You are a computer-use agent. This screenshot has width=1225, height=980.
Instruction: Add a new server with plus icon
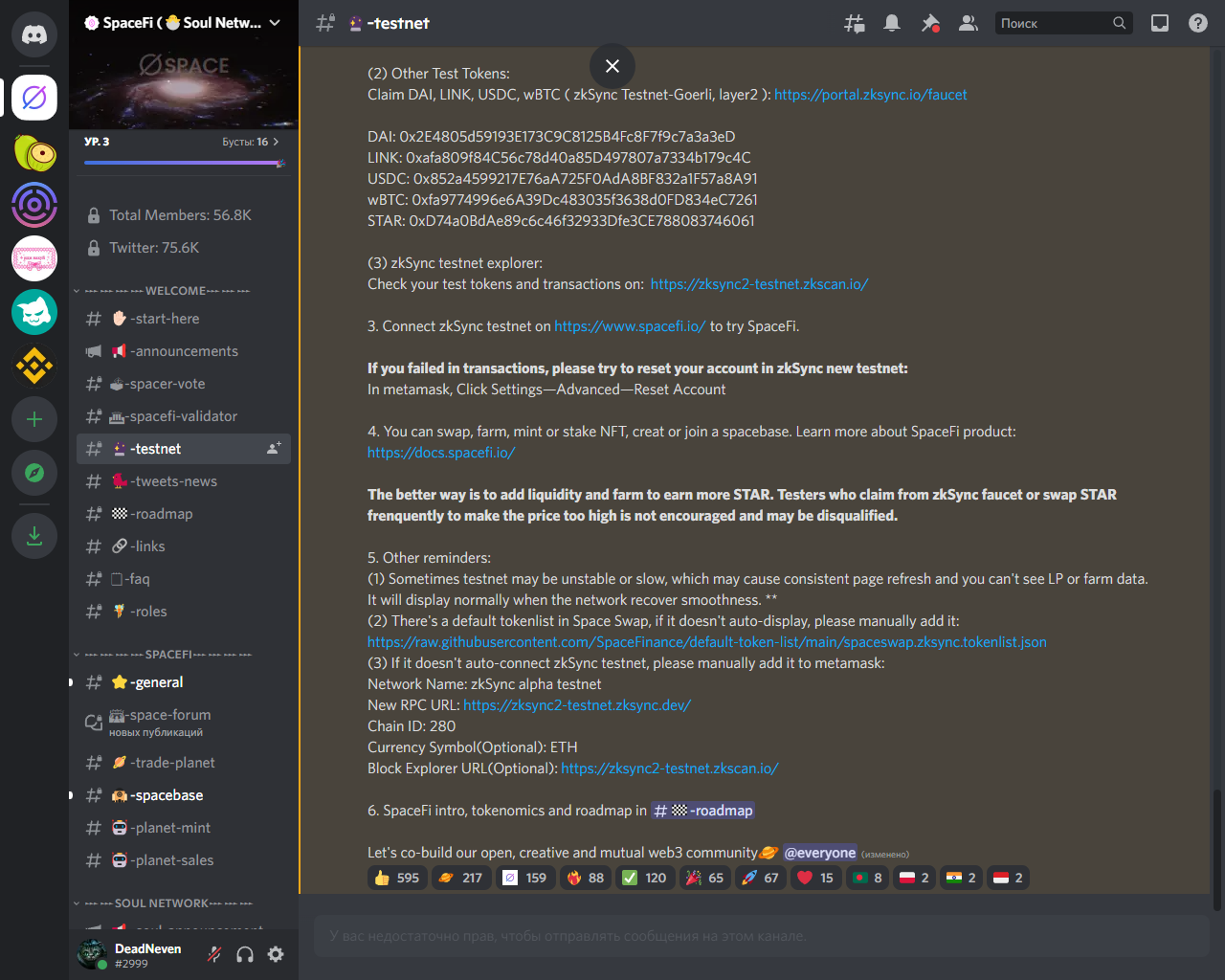coord(34,419)
